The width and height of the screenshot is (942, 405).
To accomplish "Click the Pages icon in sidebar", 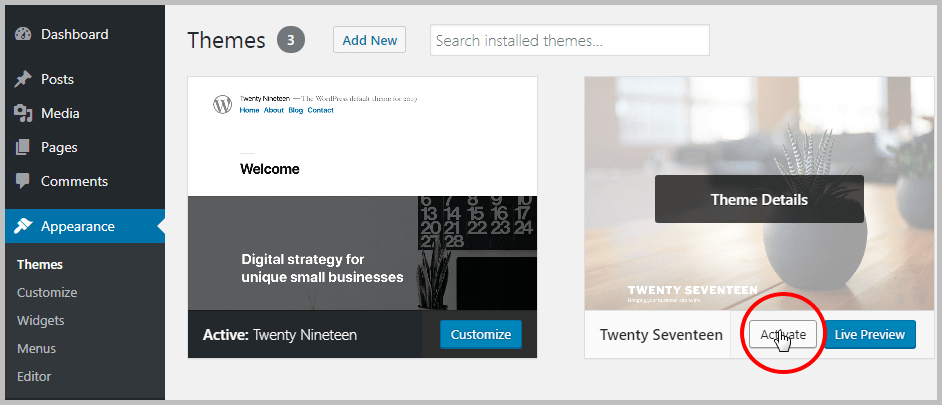I will click(x=23, y=148).
